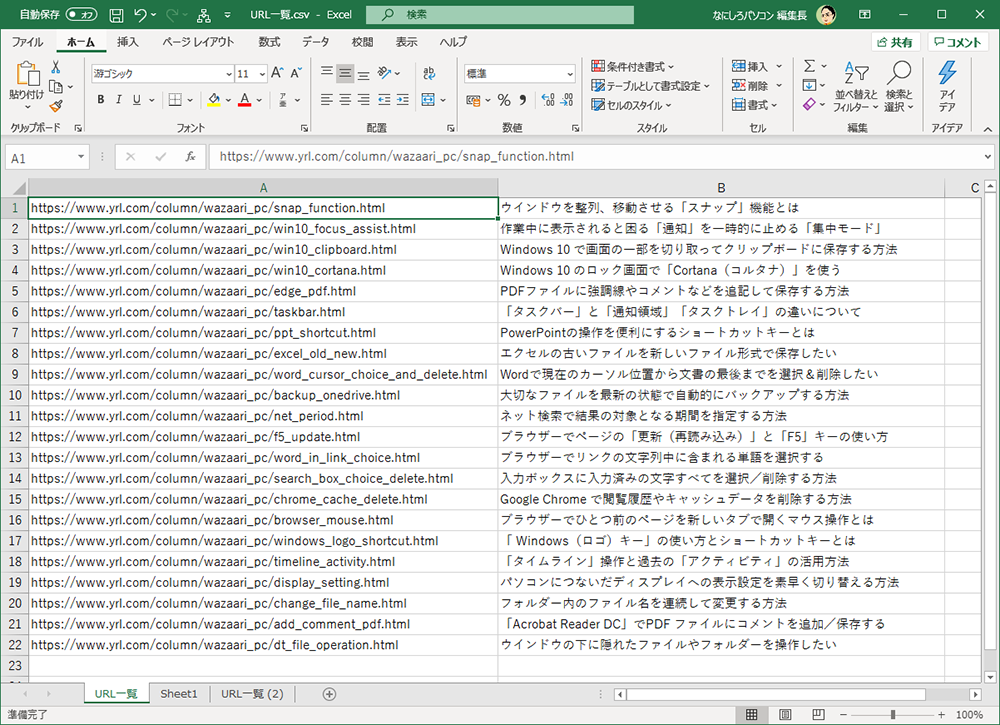Open the share network icon in title bar
Viewport: 1000px width, 725px height.
(203, 15)
